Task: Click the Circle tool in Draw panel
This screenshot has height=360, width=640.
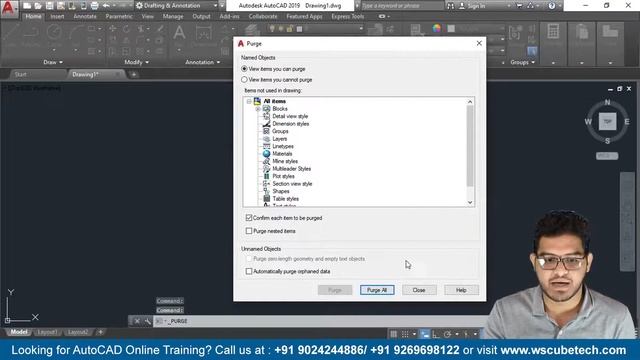Action: (53, 33)
